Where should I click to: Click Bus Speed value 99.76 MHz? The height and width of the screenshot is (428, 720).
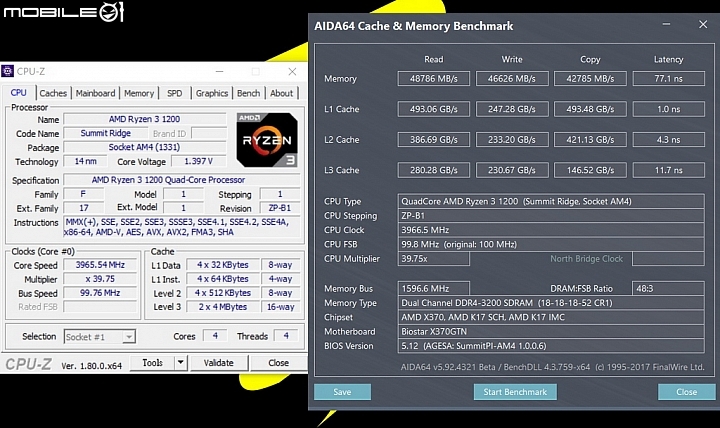tap(100, 293)
